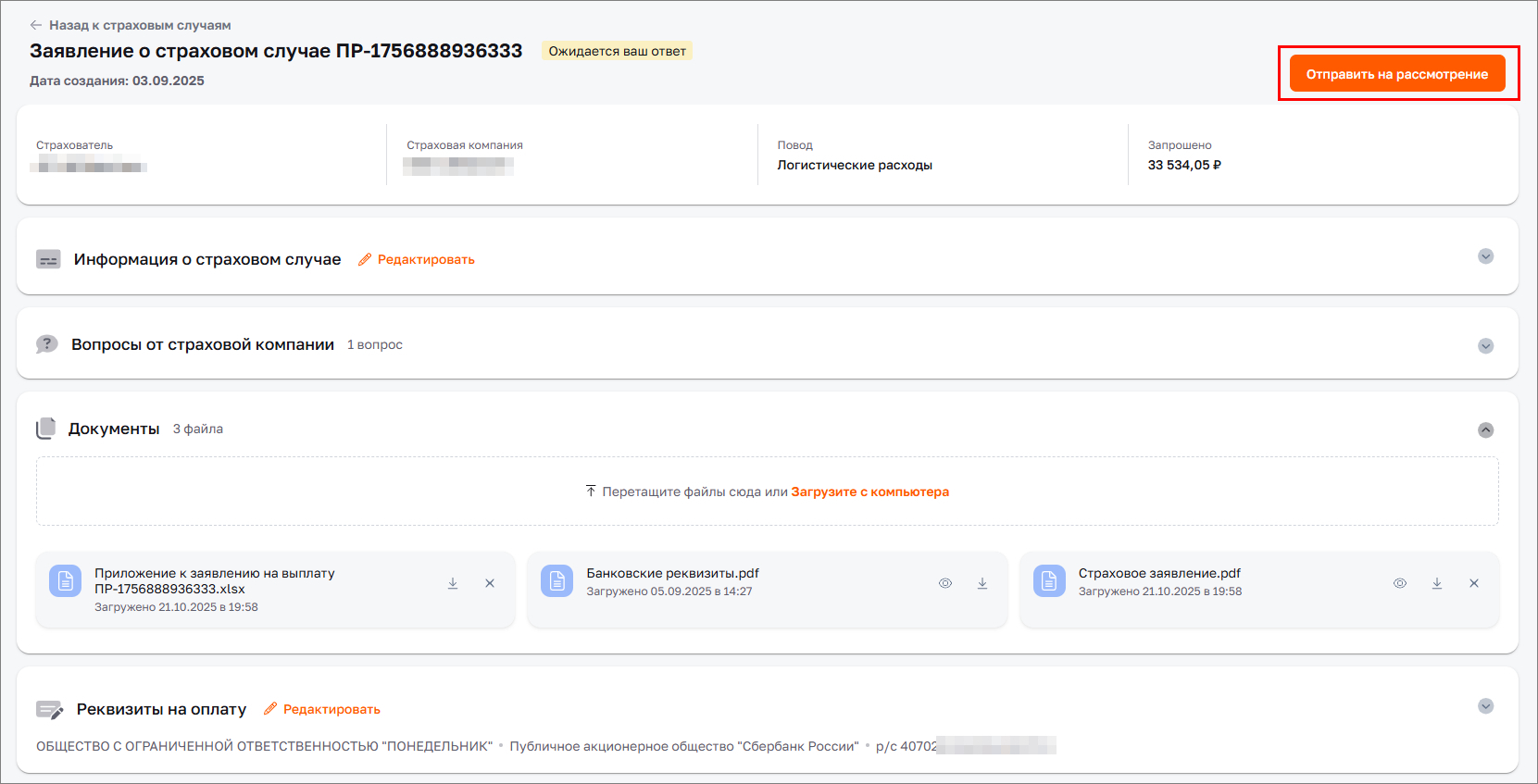This screenshot has width=1538, height=784.
Task: Click "Банковские реквизиты.pdf" file name
Action: (672, 573)
